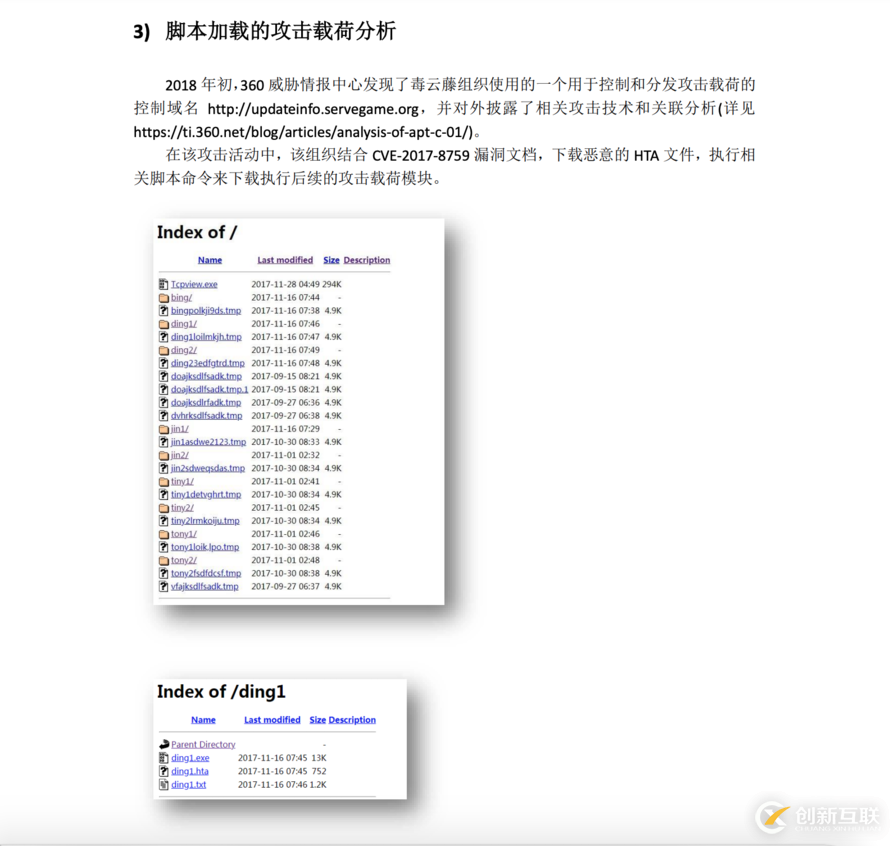Sort files by Size
890x846 pixels.
[331, 259]
